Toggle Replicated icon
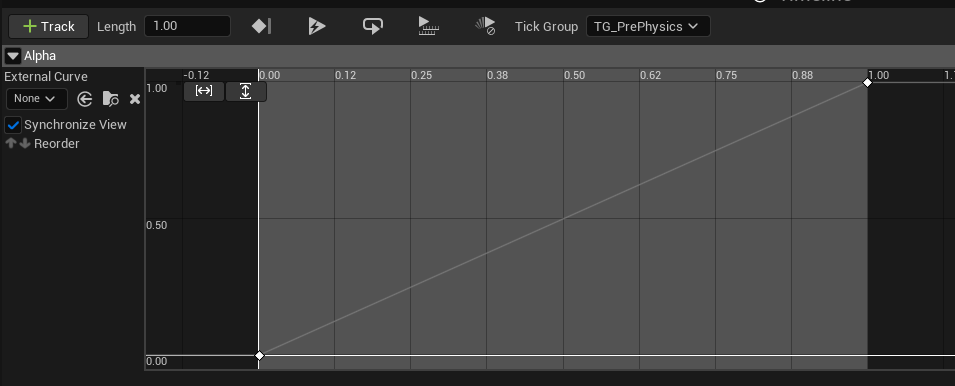Image resolution: width=955 pixels, height=386 pixels. click(429, 26)
